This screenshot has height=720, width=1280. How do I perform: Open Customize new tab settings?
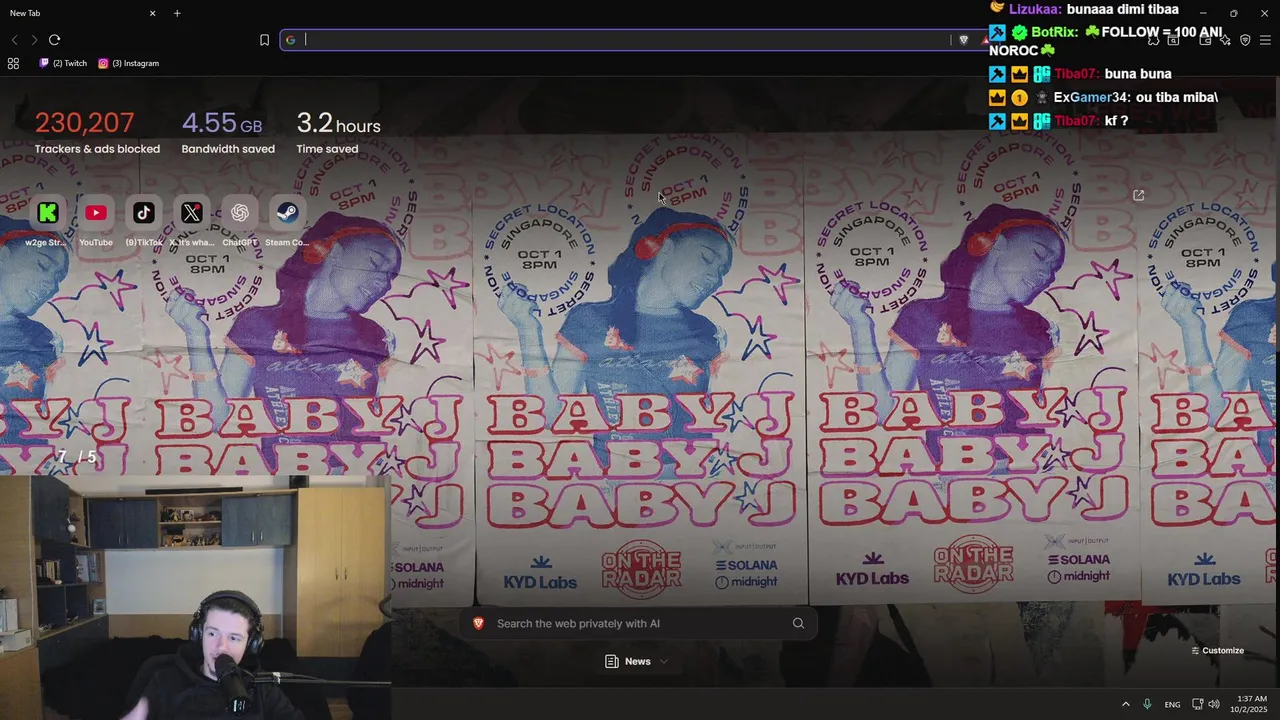point(1217,650)
